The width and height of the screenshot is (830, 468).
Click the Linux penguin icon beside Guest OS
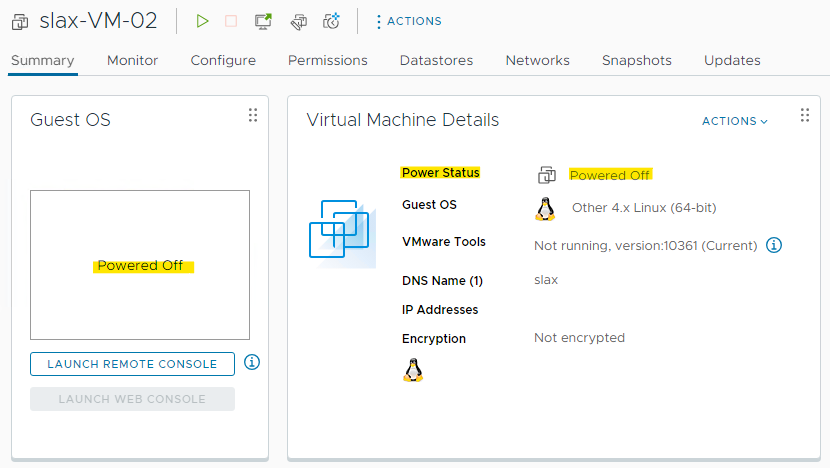tap(545, 208)
